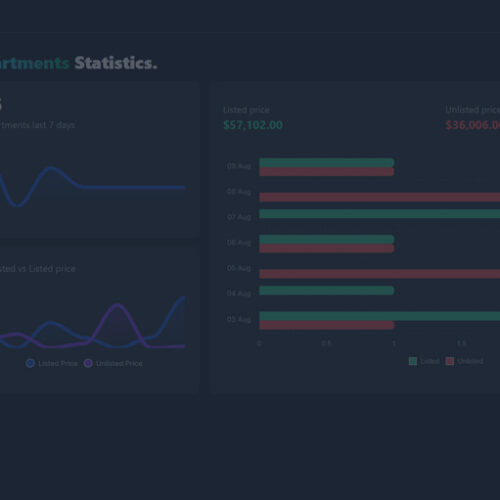Toggle the green Listed bar-chart legend square
The height and width of the screenshot is (500, 500).
point(413,361)
